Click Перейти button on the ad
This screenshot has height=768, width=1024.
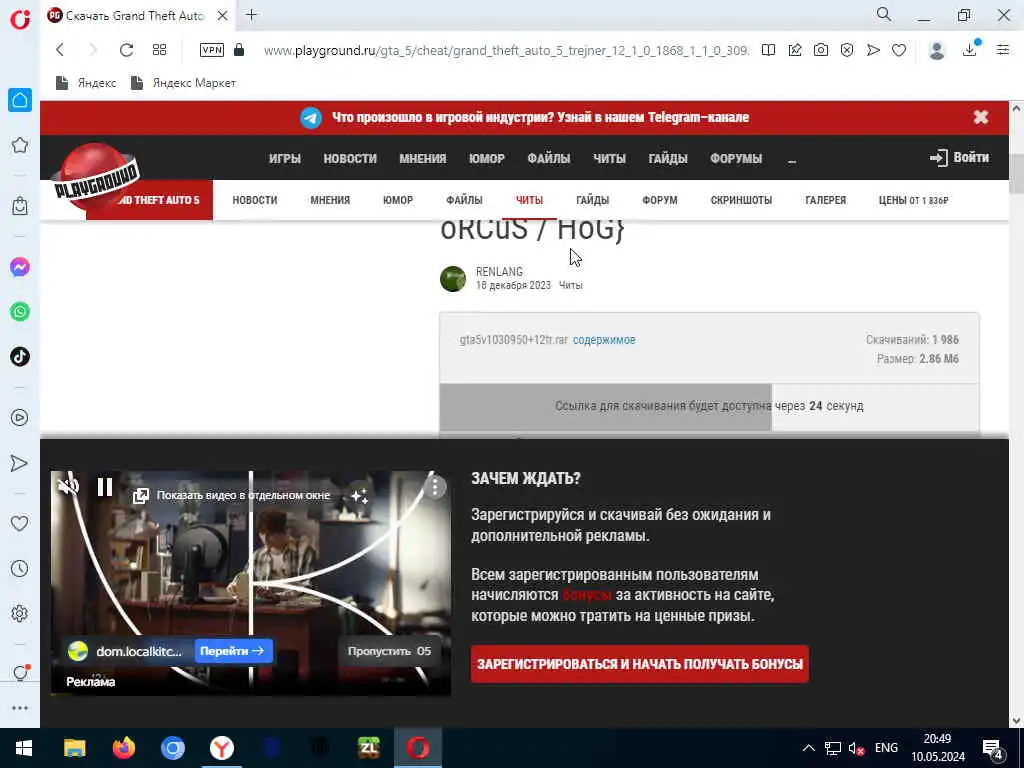pyautogui.click(x=233, y=651)
